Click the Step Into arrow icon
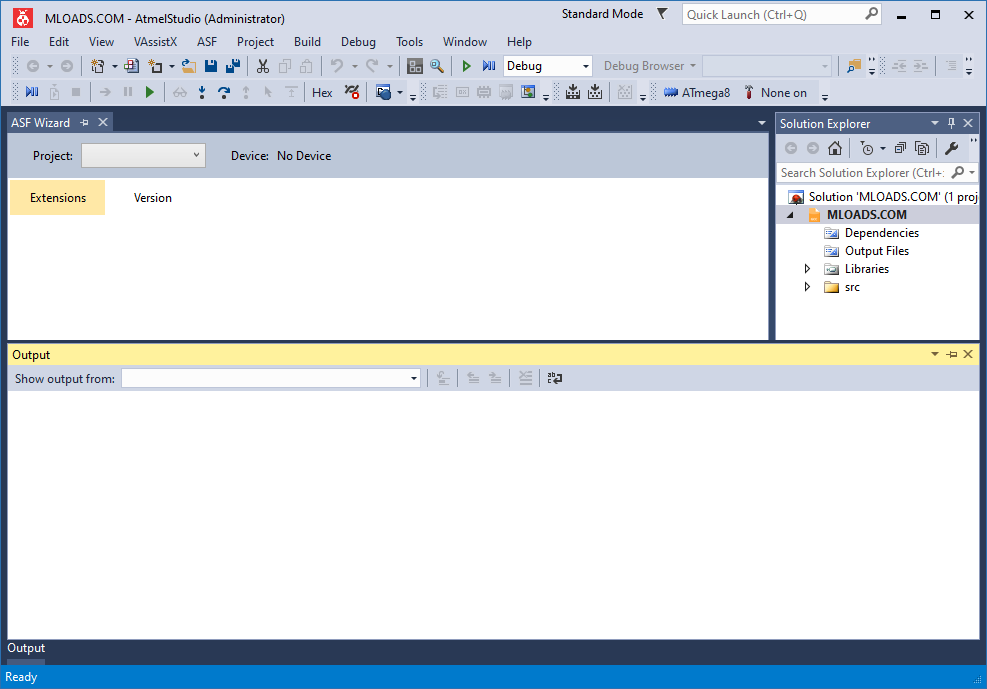Screen dimensions: 987x689 201,92
